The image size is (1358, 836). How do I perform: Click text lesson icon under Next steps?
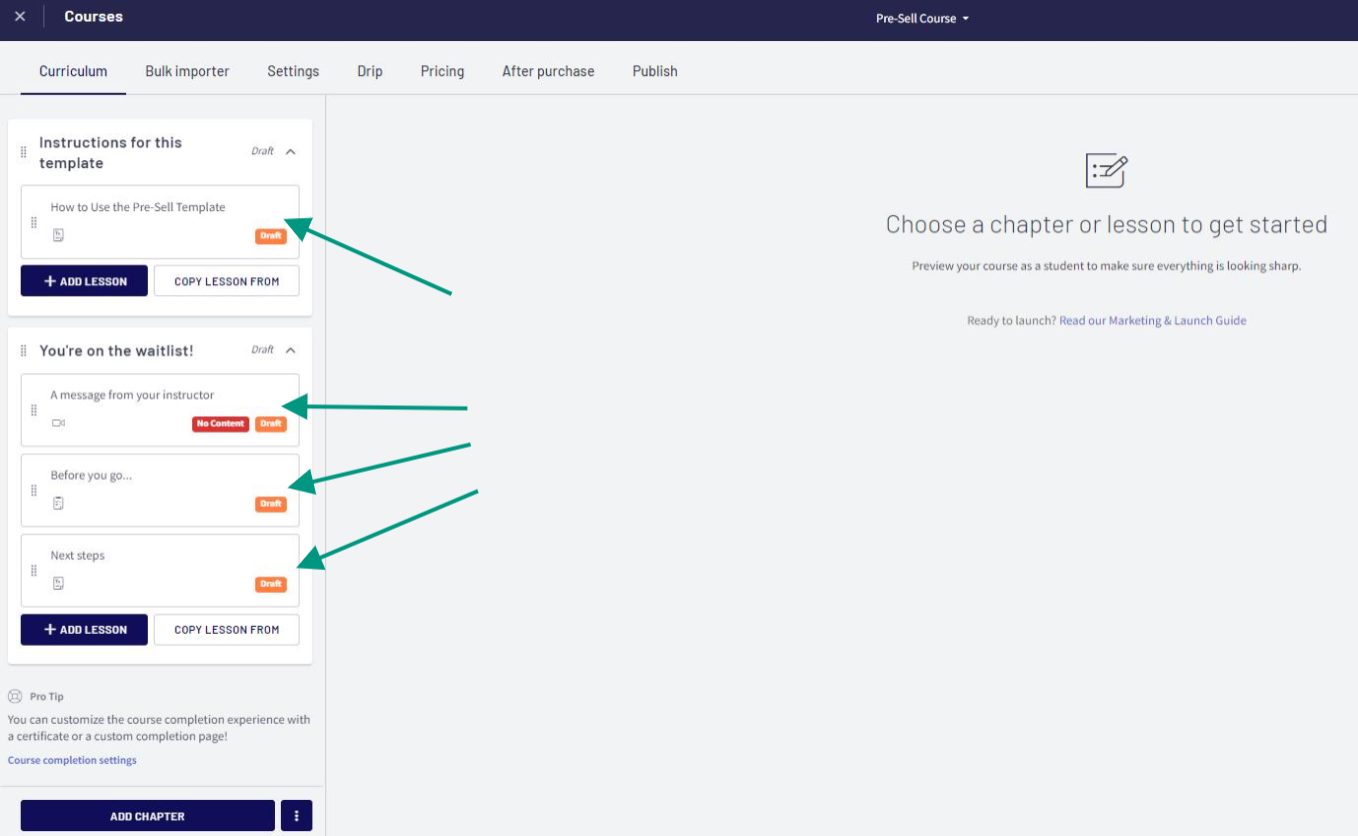tap(58, 583)
